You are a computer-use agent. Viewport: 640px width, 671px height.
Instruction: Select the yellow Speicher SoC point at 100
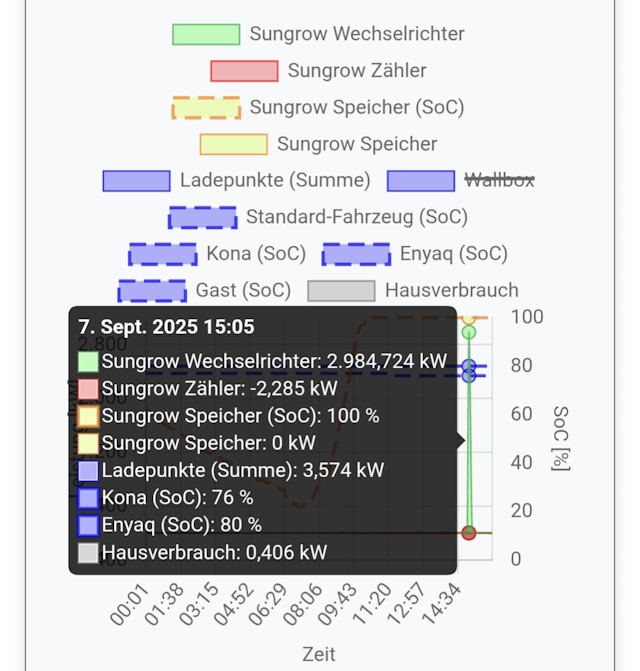(x=469, y=319)
